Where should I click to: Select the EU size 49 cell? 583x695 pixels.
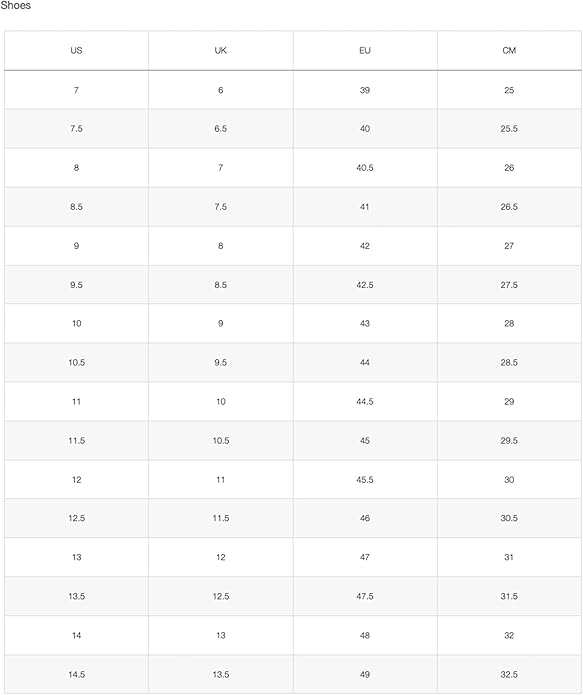tap(365, 674)
